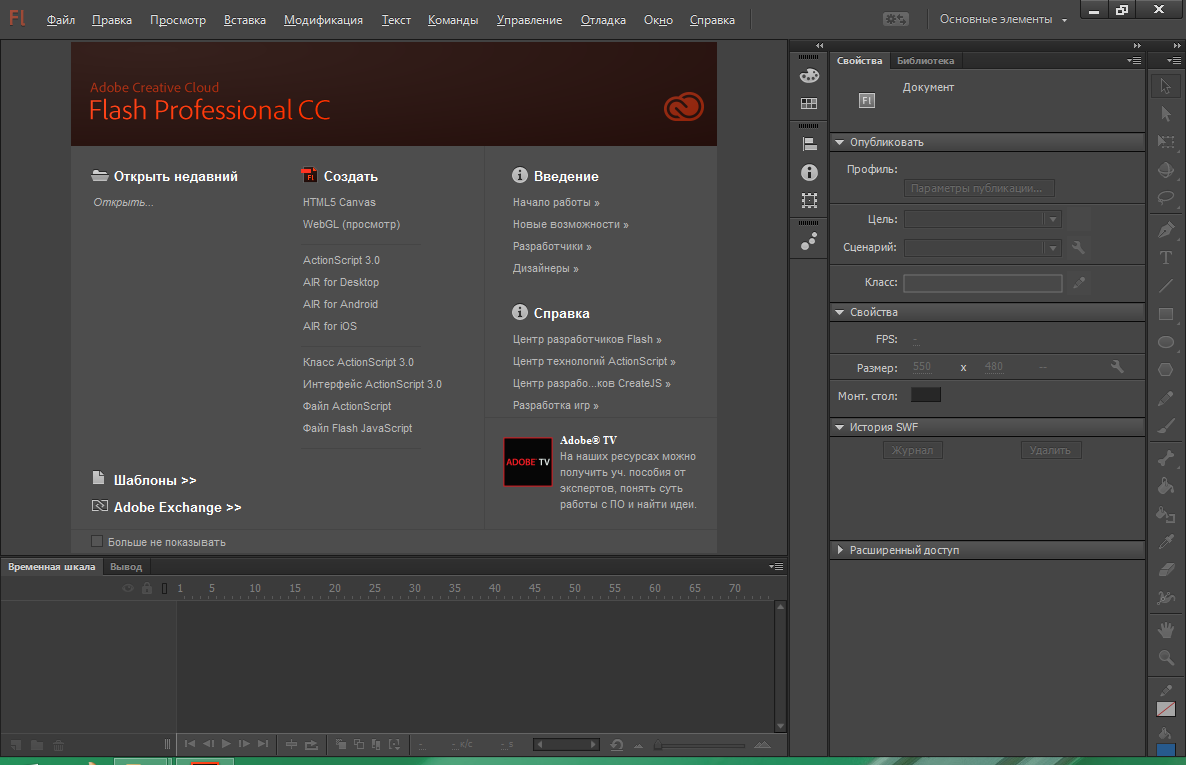Screen dimensions: 1186x765
Task: Choose the Bone tool
Action: [1166, 458]
